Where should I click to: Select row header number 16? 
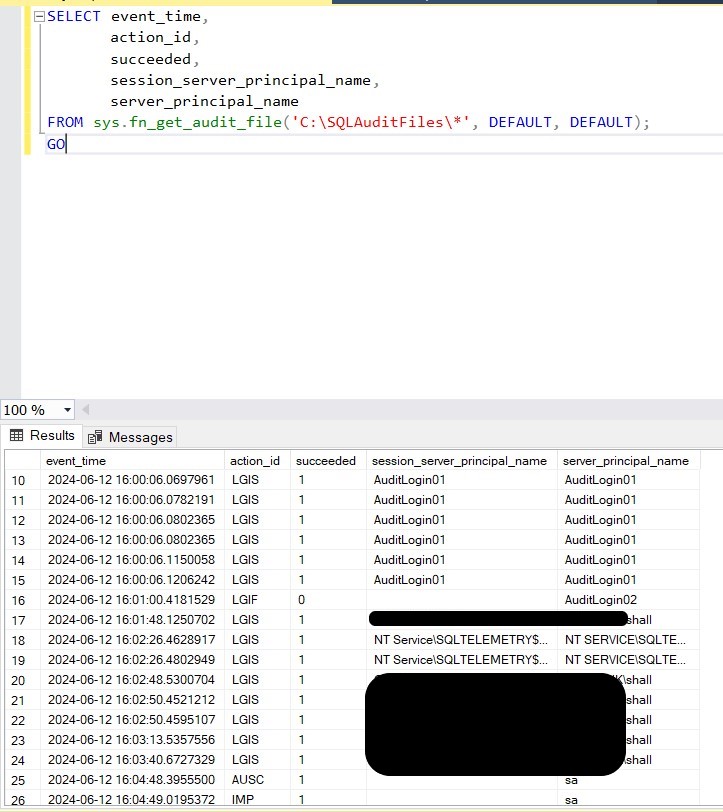22,600
